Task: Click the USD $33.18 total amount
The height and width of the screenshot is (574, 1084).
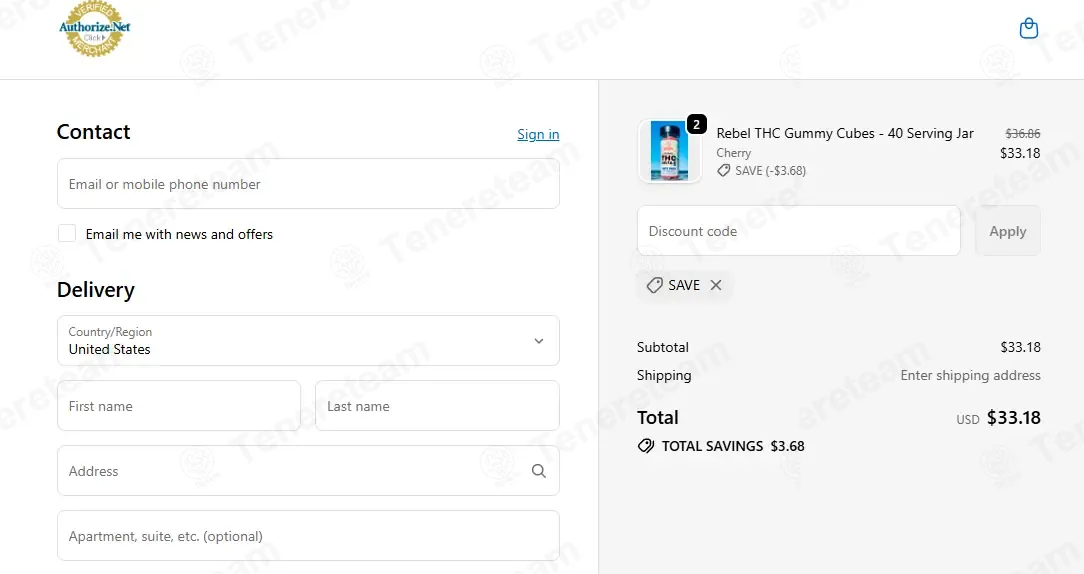Action: click(x=998, y=418)
